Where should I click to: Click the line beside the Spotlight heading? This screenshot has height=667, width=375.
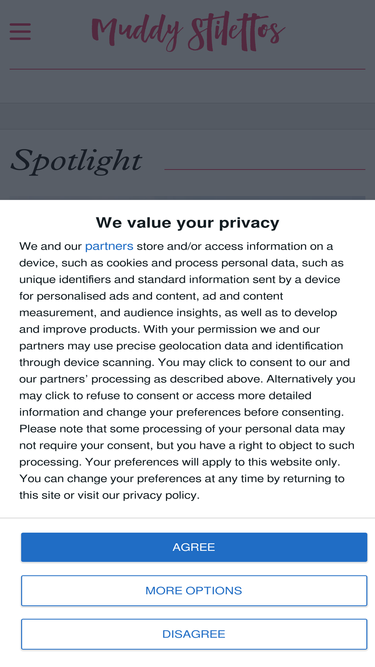coord(264,169)
